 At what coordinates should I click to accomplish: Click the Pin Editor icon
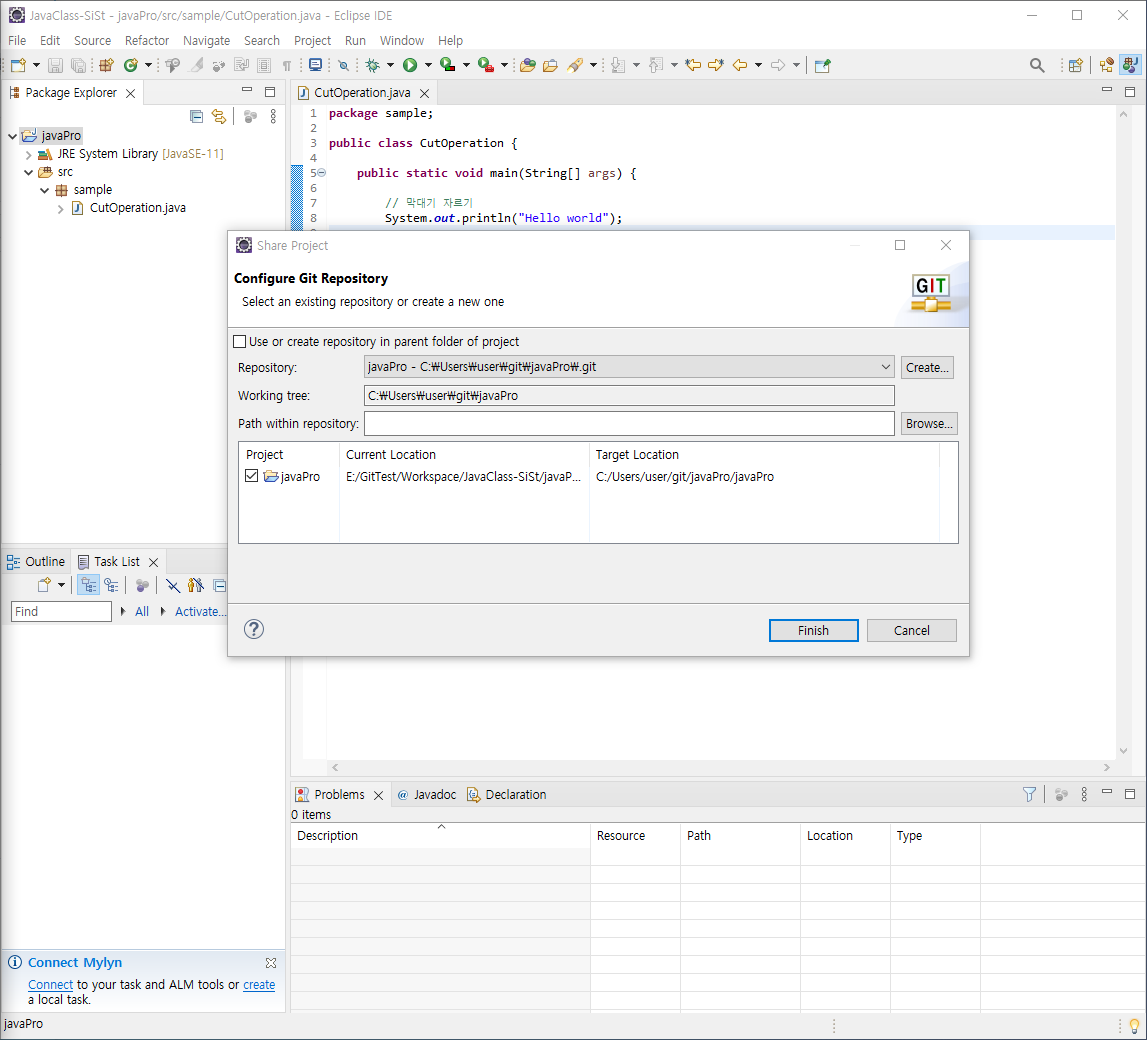[x=822, y=65]
